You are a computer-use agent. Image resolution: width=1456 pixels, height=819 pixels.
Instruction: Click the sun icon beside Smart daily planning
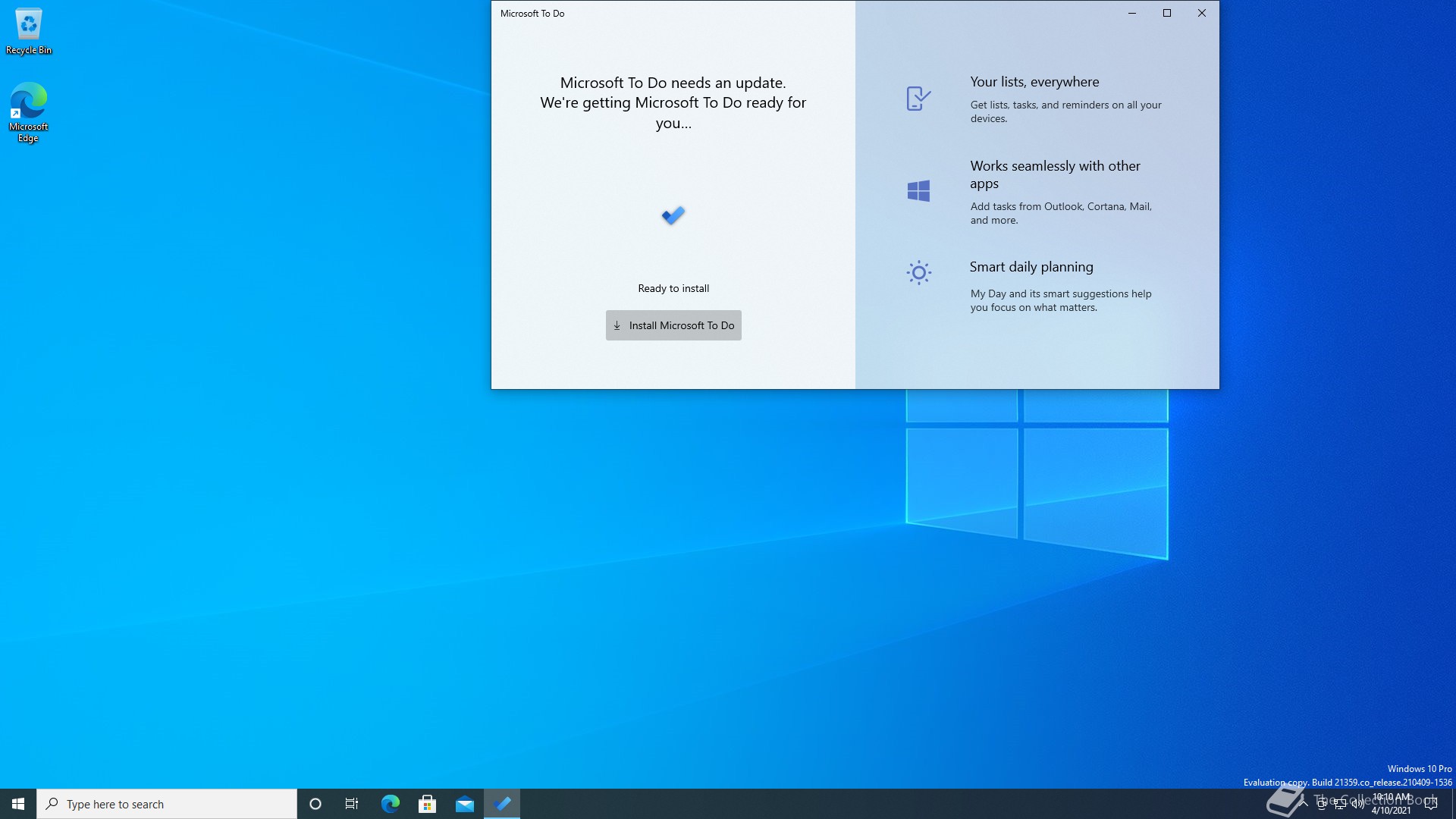(x=918, y=273)
